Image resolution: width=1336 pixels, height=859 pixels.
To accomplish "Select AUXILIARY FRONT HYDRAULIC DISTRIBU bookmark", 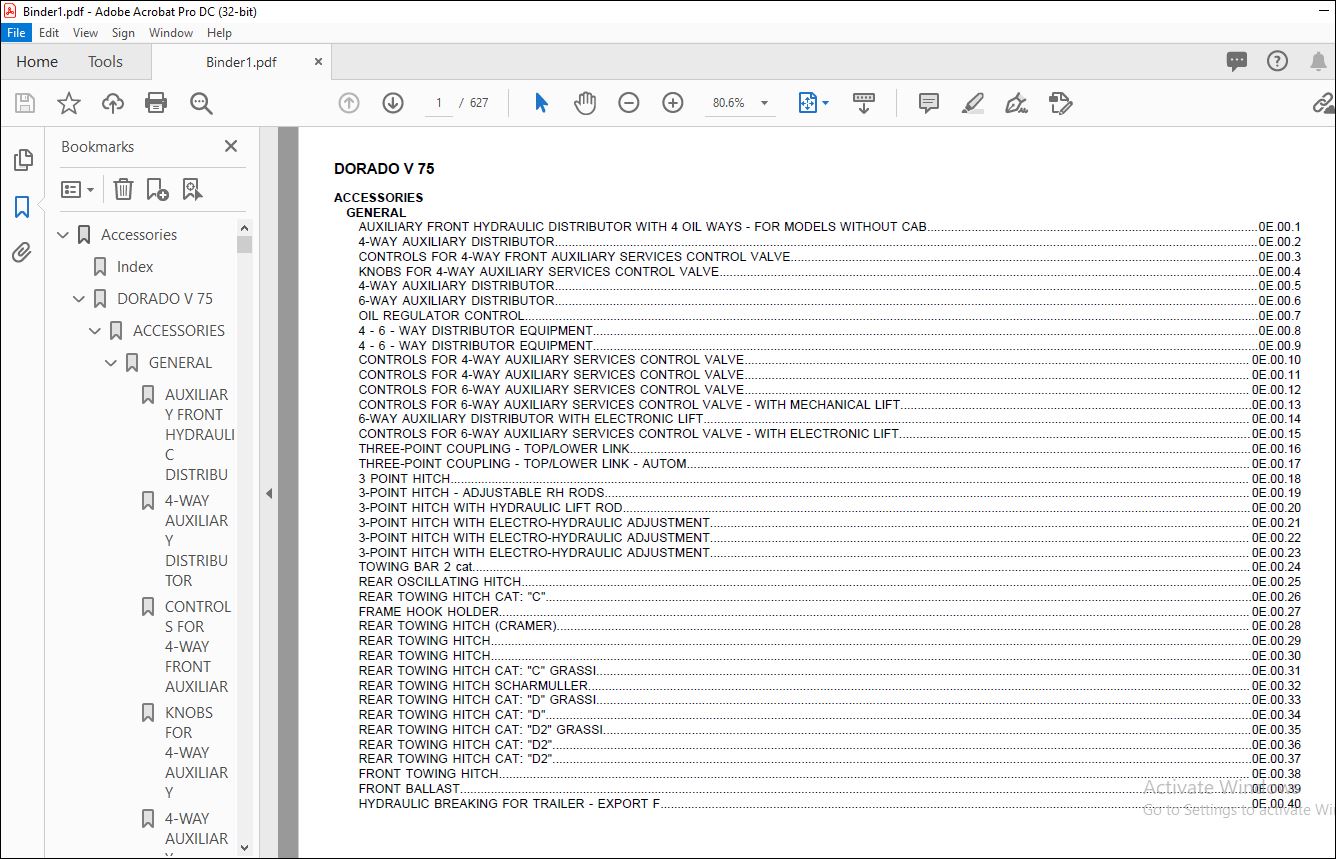I will point(199,434).
